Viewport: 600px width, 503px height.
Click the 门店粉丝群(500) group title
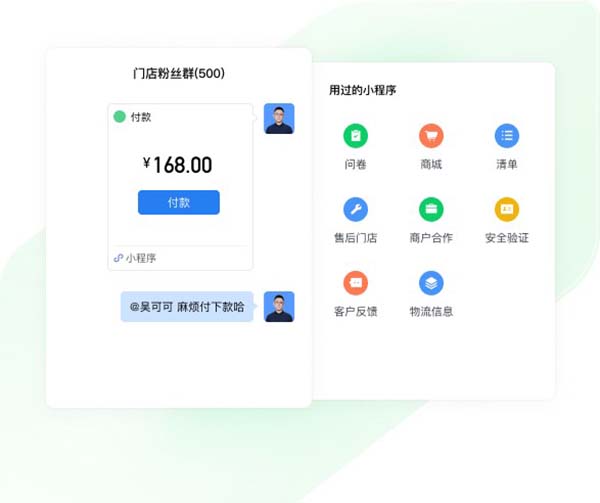click(x=179, y=73)
